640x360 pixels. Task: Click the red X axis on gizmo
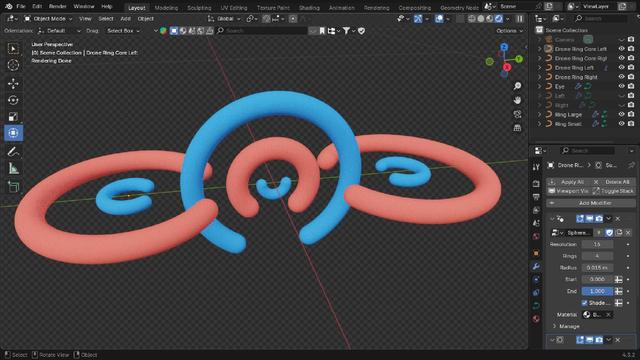pyautogui.click(x=507, y=67)
